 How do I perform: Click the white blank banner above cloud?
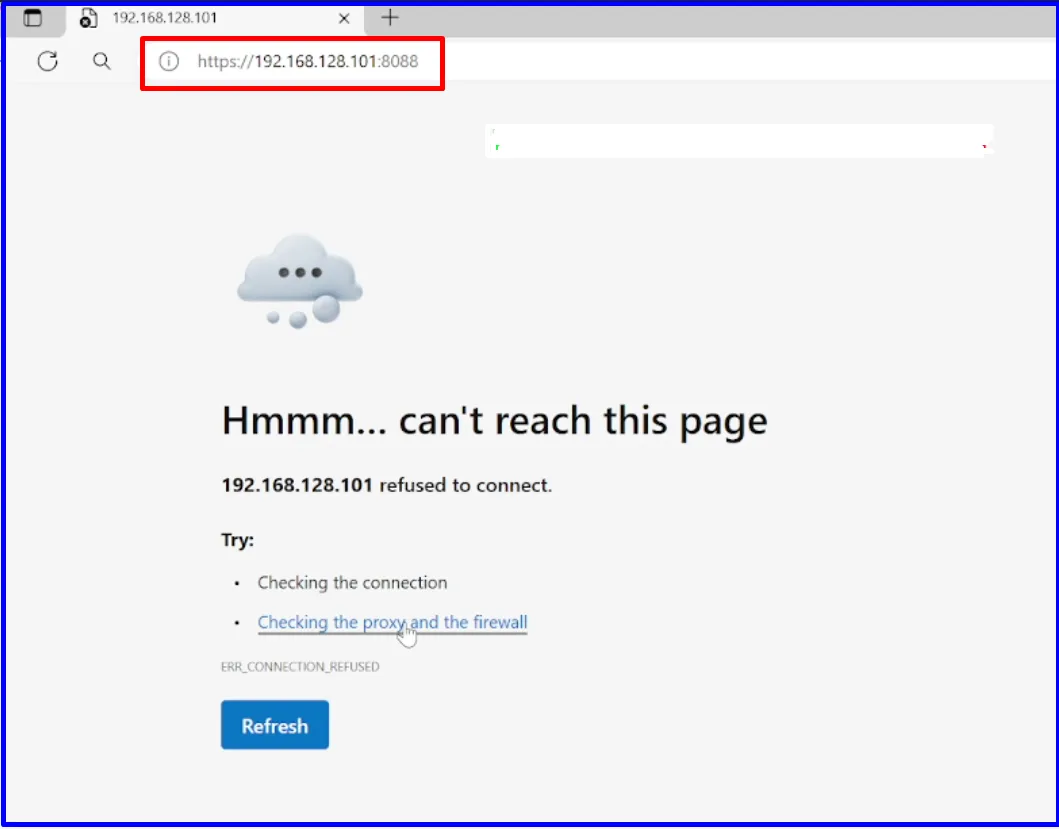739,141
